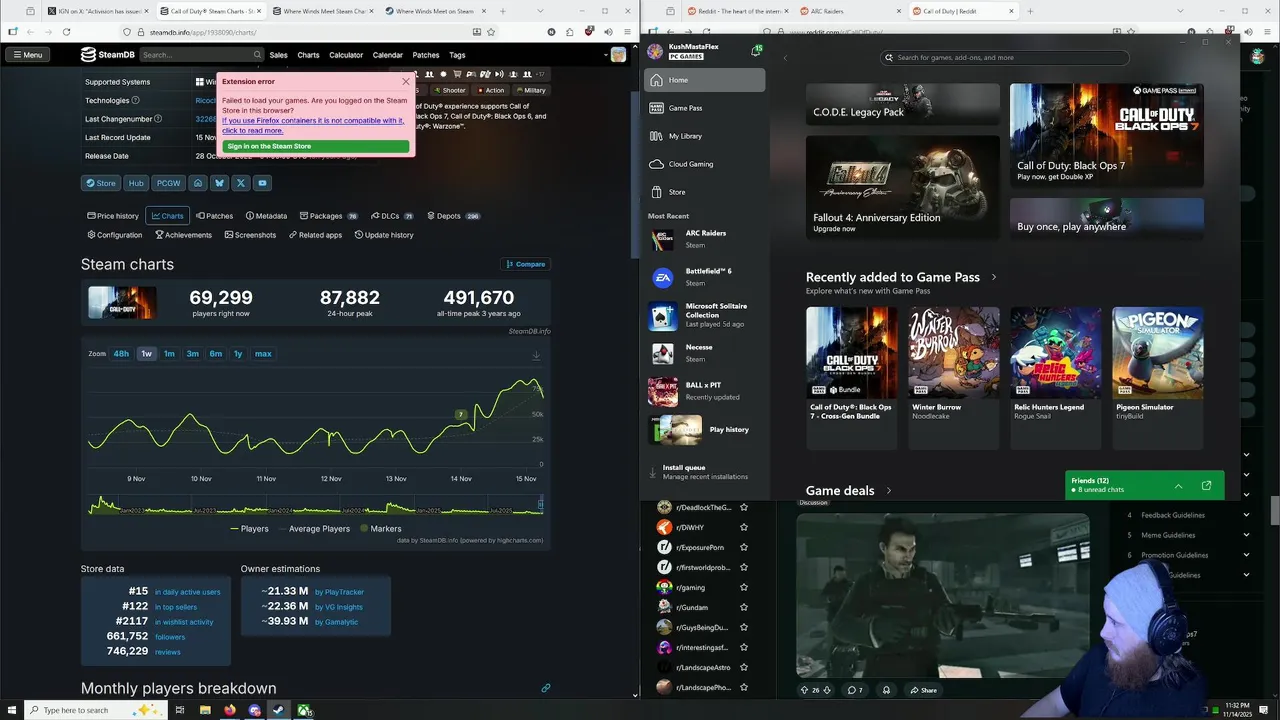Open My Library in Xbox sidebar
Image resolution: width=1280 pixels, height=720 pixels.
point(705,136)
